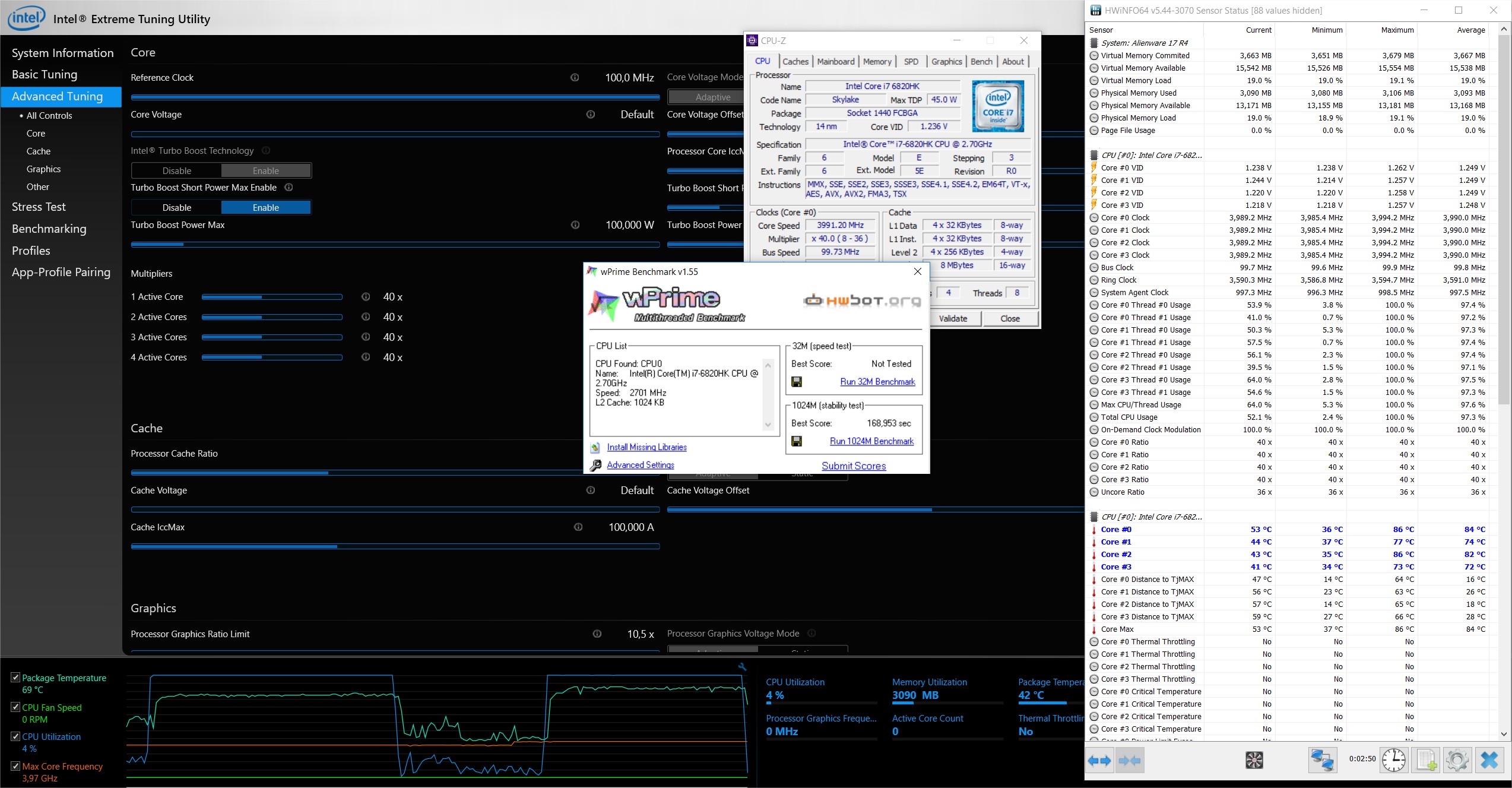The image size is (1512, 788).
Task: Click the down arrow in wPrime CPU List
Action: 768,425
